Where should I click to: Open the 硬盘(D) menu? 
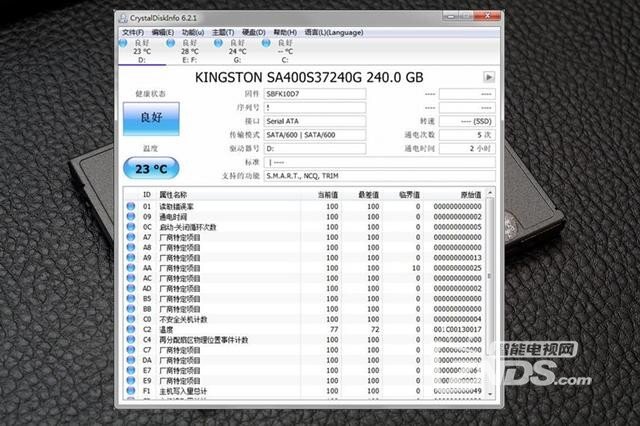253,32
